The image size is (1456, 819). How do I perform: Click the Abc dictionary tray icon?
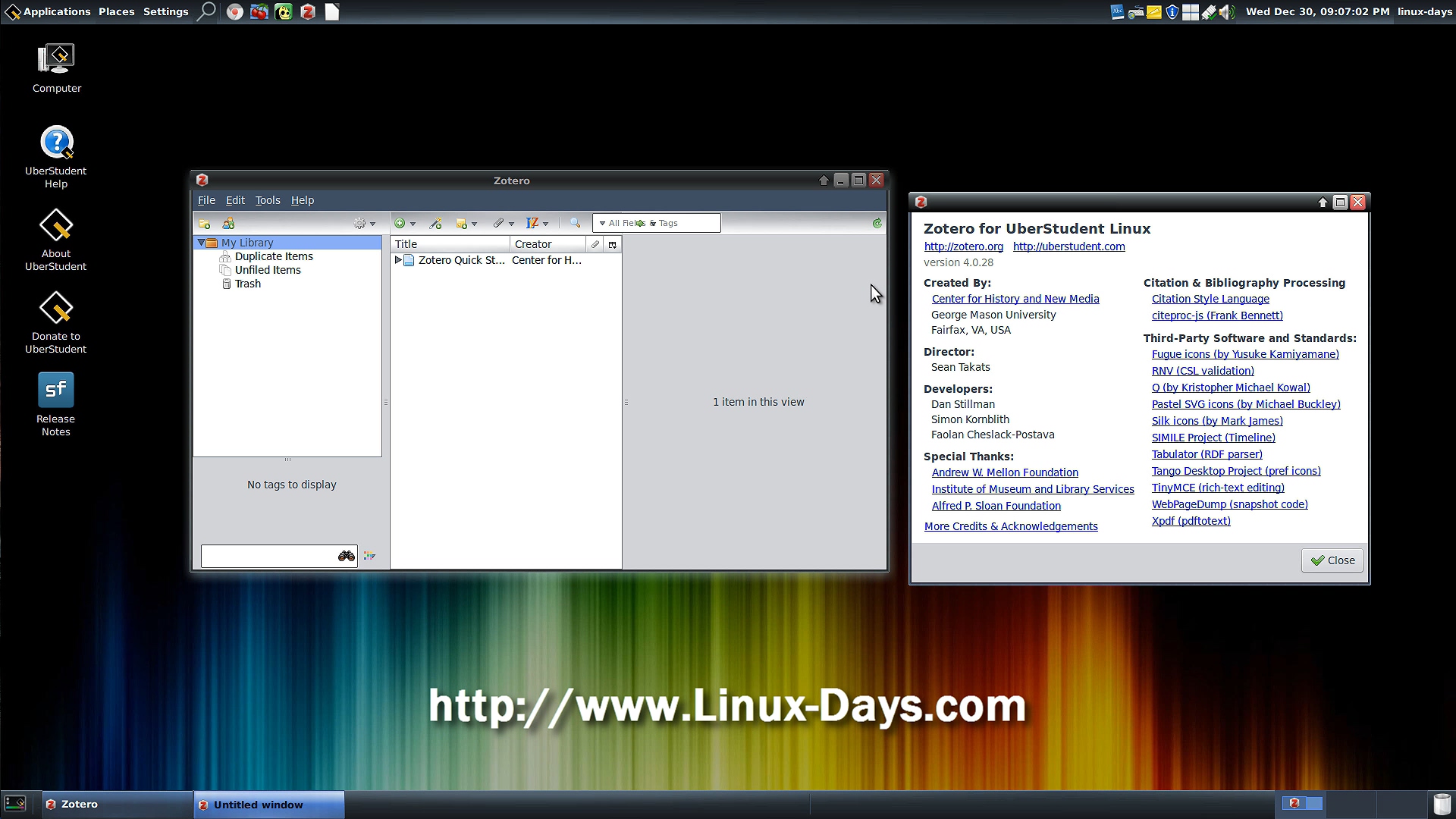click(x=1117, y=11)
